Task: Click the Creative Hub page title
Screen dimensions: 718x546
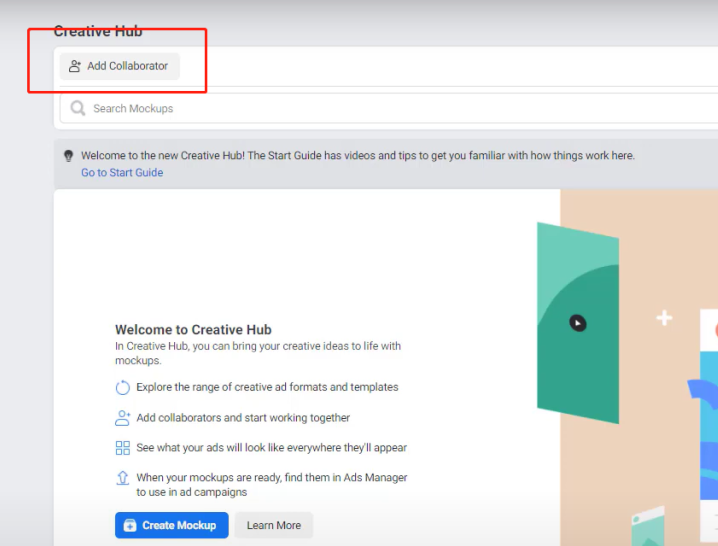Action: click(98, 31)
